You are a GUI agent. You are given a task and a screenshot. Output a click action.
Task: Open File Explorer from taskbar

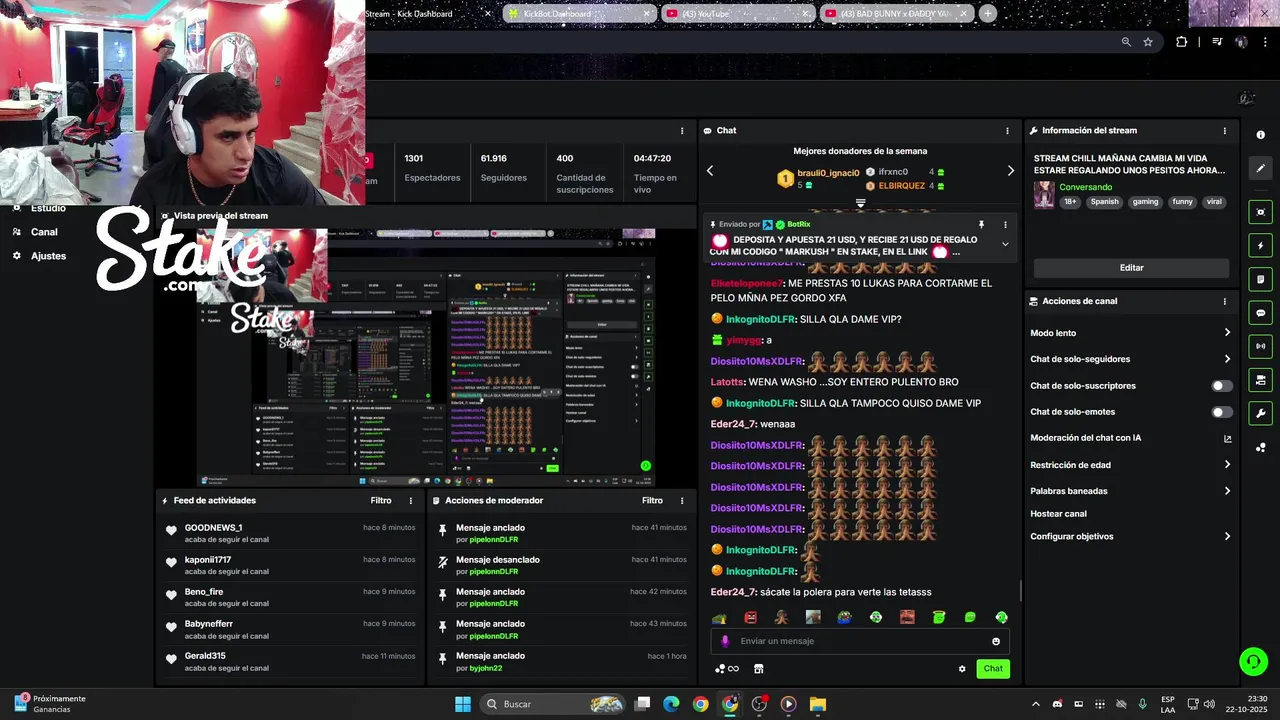point(818,704)
